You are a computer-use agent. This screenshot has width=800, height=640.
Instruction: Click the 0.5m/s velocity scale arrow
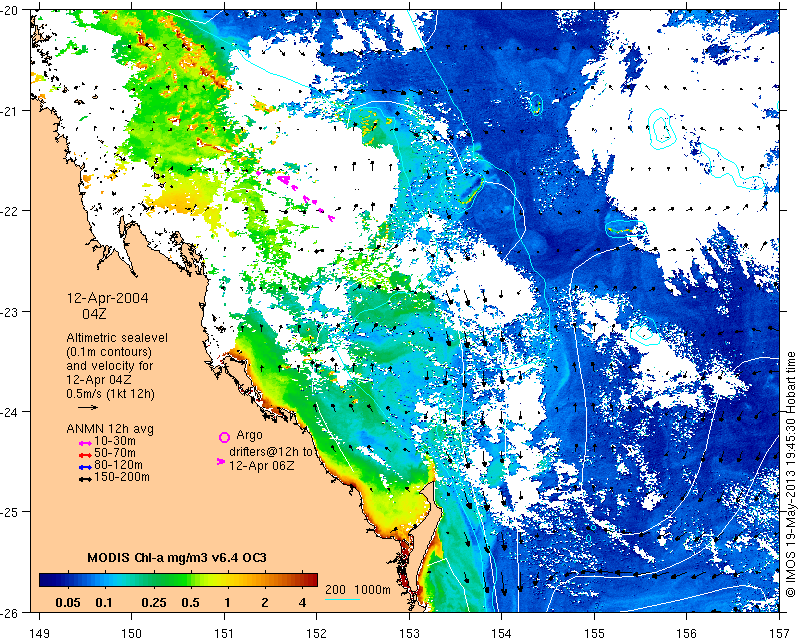click(88, 407)
